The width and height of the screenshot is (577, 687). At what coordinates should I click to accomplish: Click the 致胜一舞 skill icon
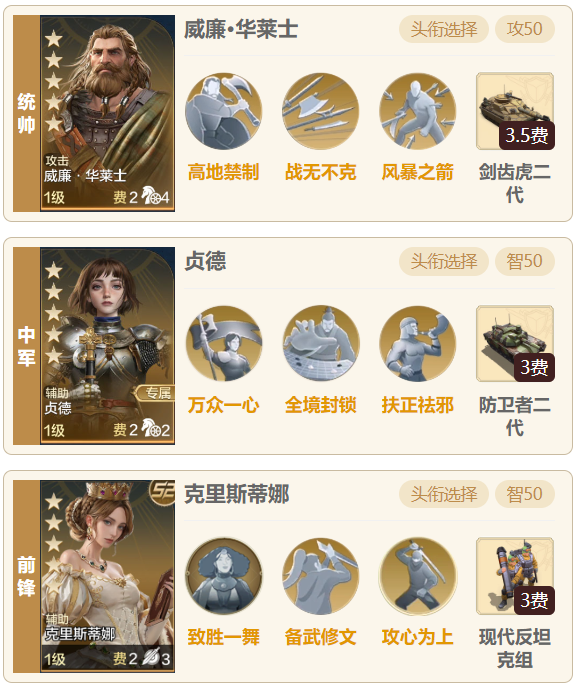pos(223,576)
